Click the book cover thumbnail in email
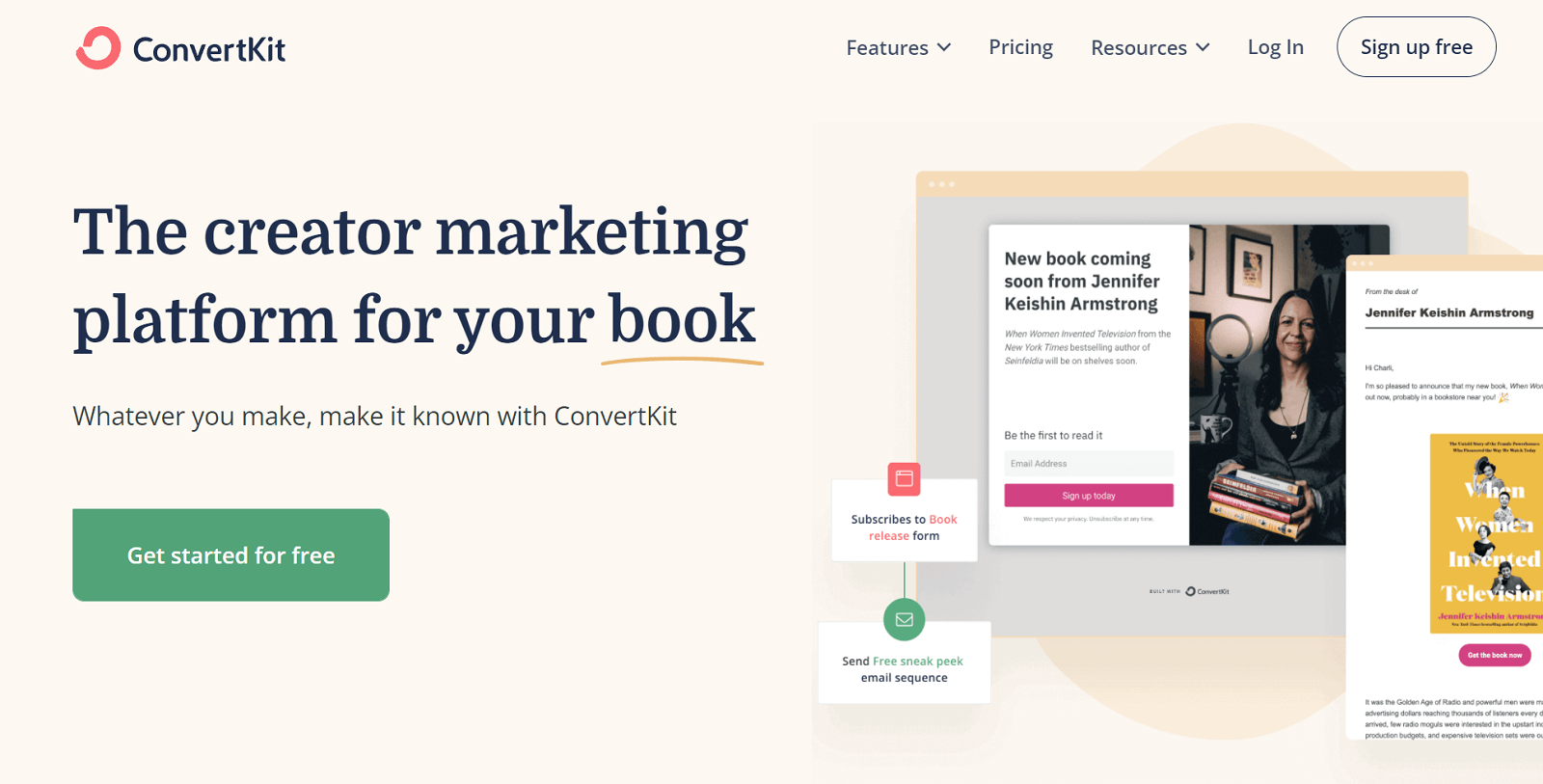 (x=1486, y=533)
